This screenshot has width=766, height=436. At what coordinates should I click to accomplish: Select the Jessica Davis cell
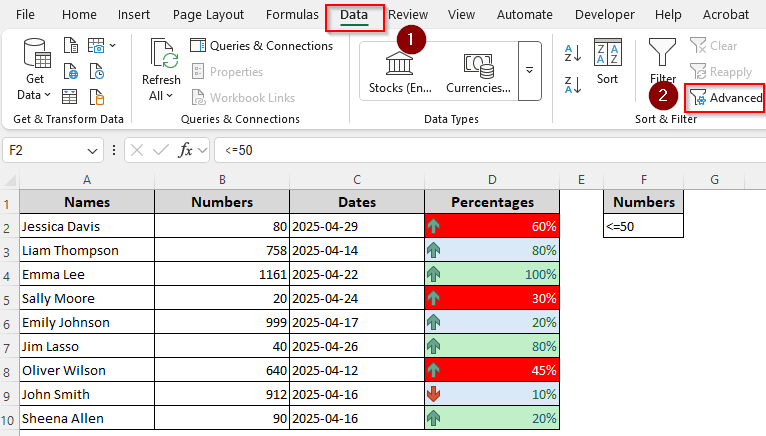[x=87, y=226]
